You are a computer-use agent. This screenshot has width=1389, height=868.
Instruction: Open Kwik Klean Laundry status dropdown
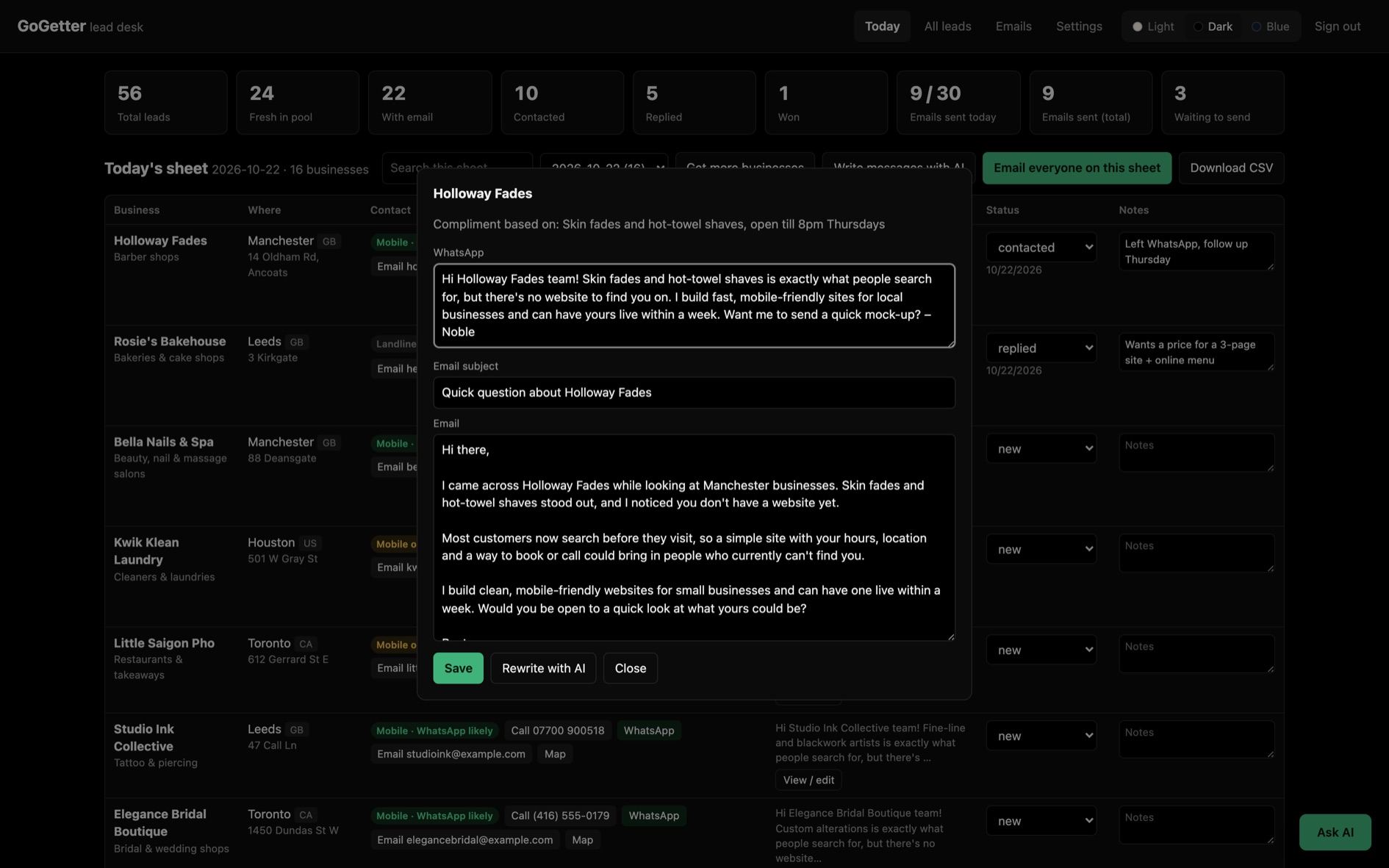1041,550
